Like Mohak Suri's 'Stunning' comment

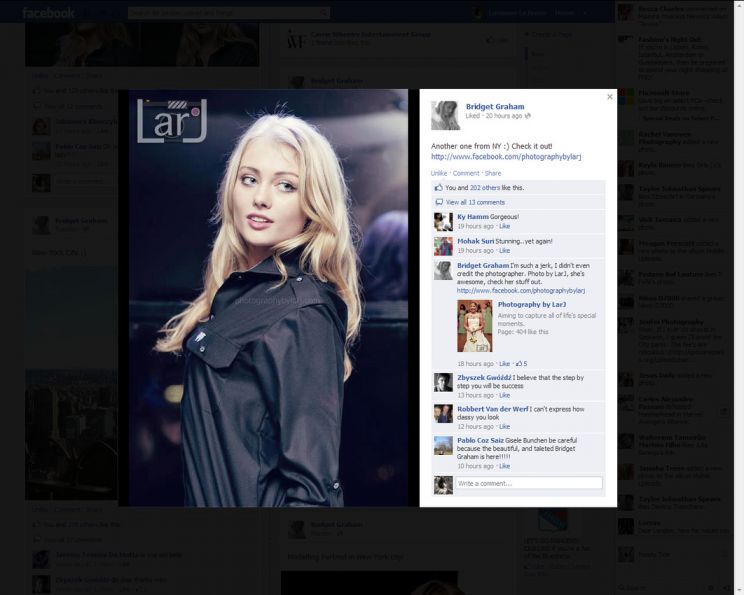pos(504,251)
